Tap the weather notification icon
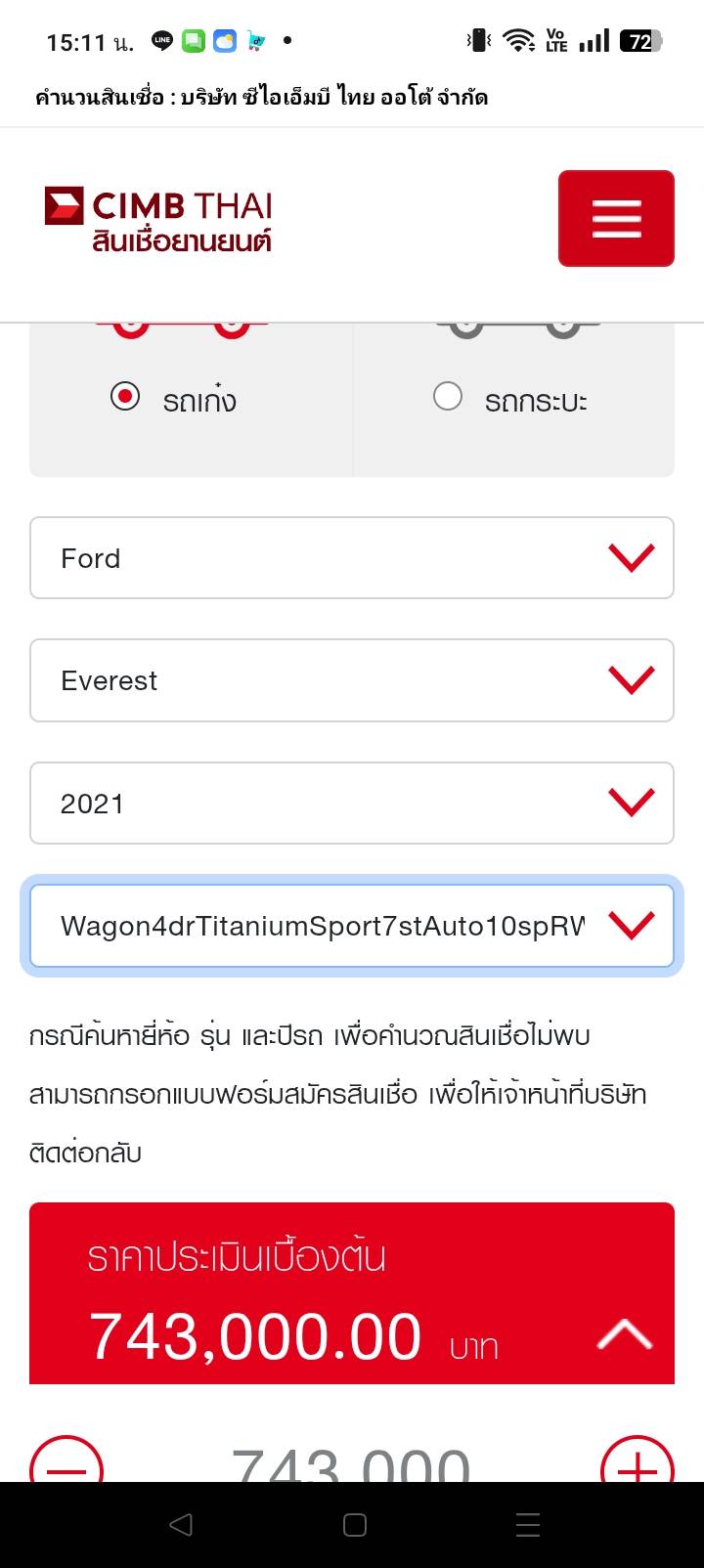The width and height of the screenshot is (704, 1568). (225, 41)
